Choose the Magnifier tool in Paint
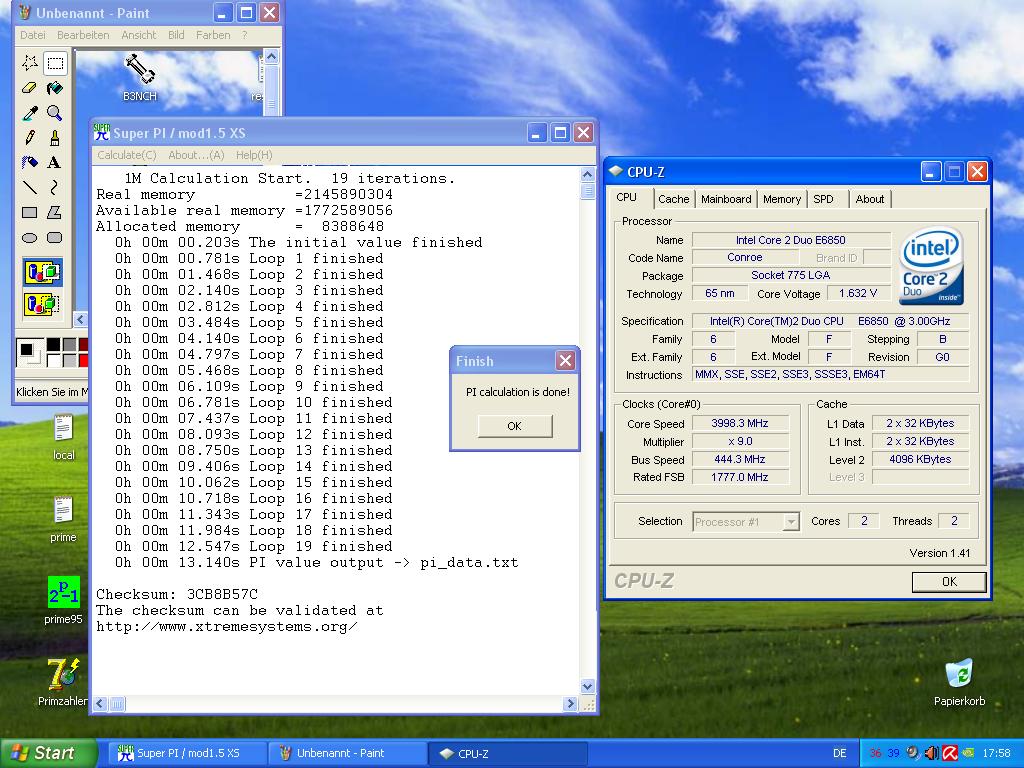 [x=55, y=113]
